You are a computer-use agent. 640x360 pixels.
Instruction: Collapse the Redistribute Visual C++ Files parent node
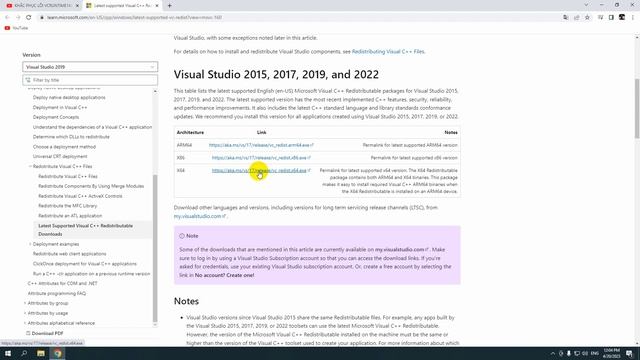tap(30, 167)
